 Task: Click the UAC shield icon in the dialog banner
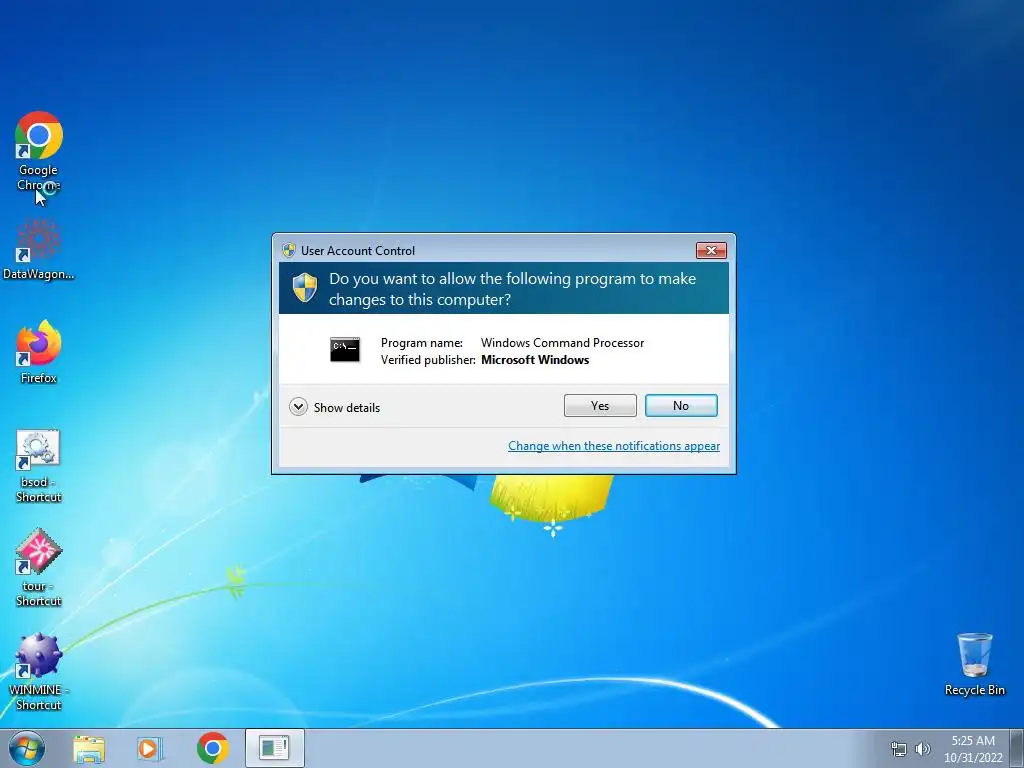304,288
